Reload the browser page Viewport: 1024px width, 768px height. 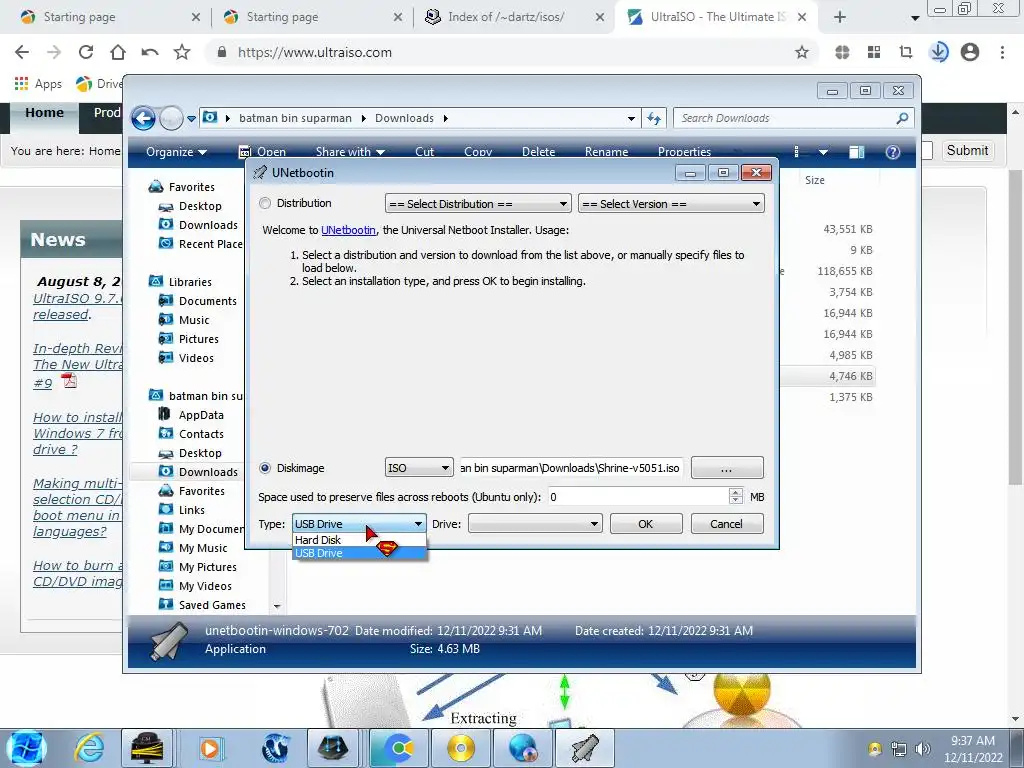[86, 52]
